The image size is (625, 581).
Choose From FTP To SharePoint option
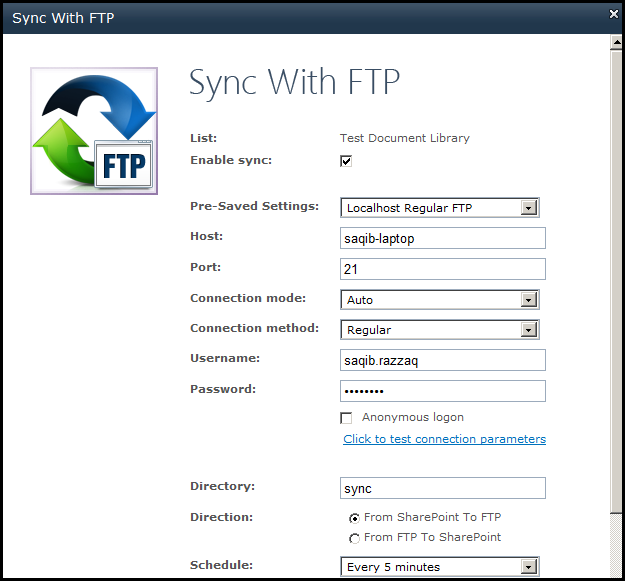[x=354, y=538]
